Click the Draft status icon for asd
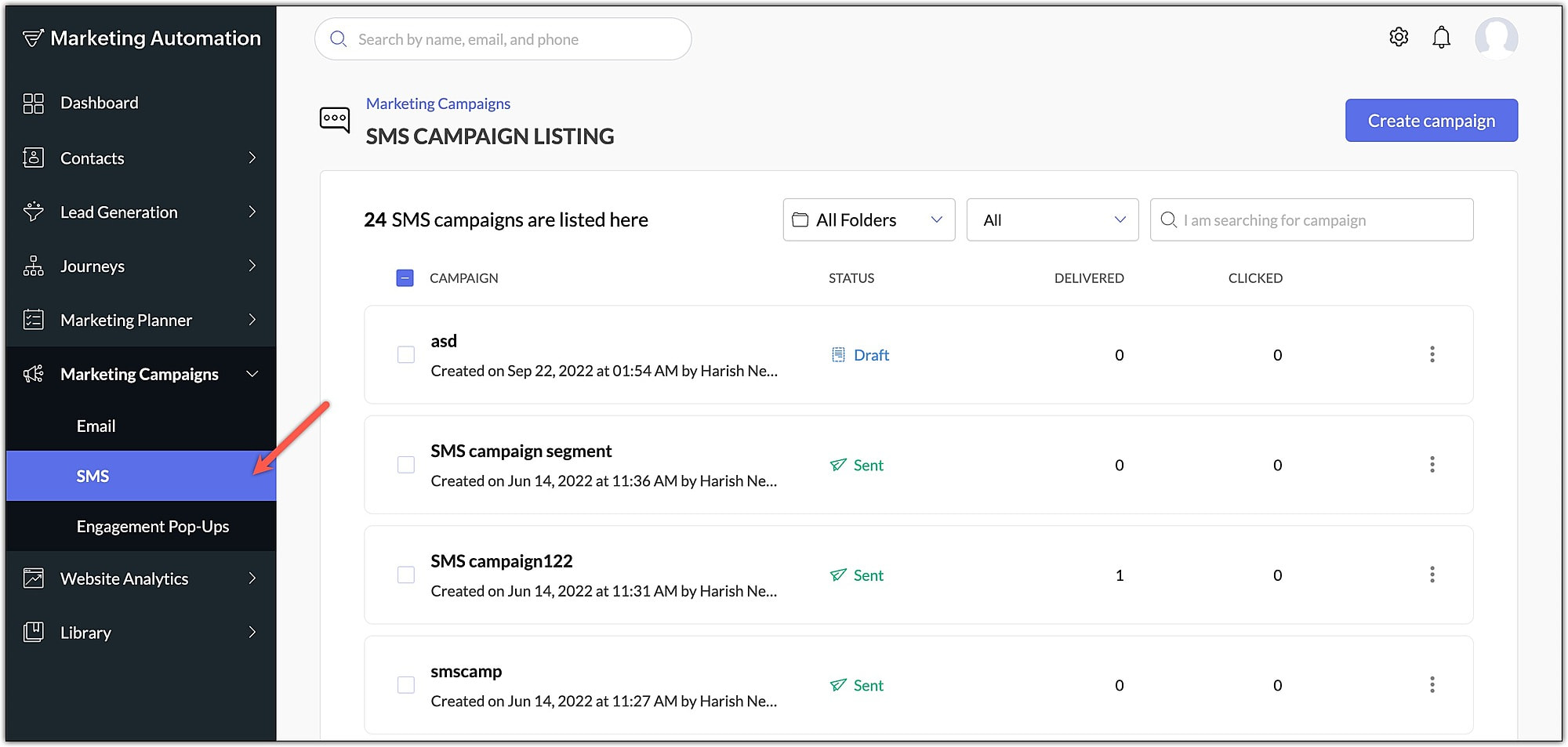The image size is (1568, 747). pyautogui.click(x=838, y=355)
